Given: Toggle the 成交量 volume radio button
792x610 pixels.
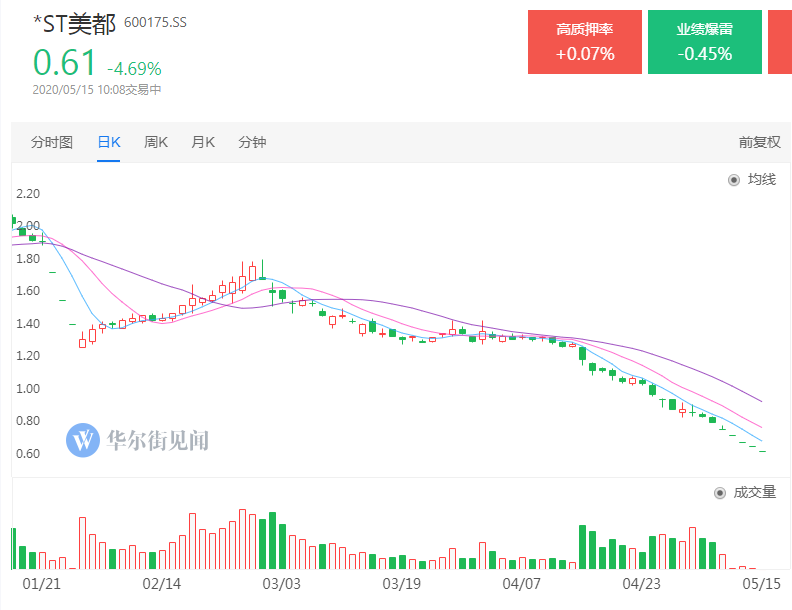Looking at the screenshot, I should (x=720, y=493).
